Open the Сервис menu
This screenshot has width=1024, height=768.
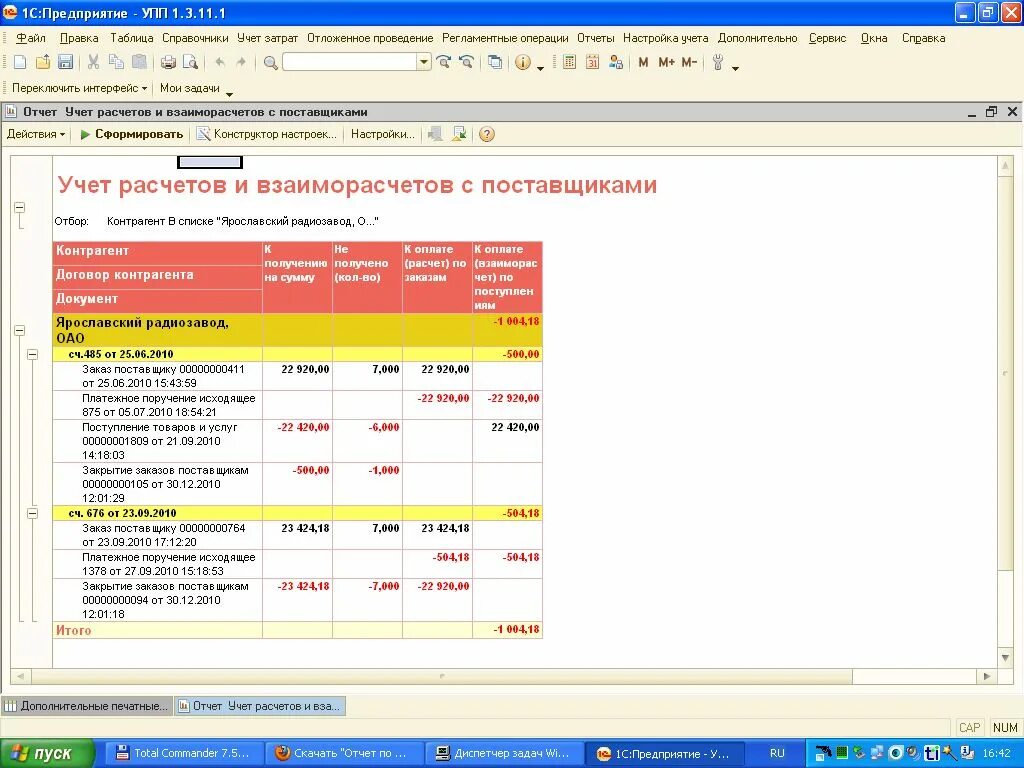tap(827, 38)
